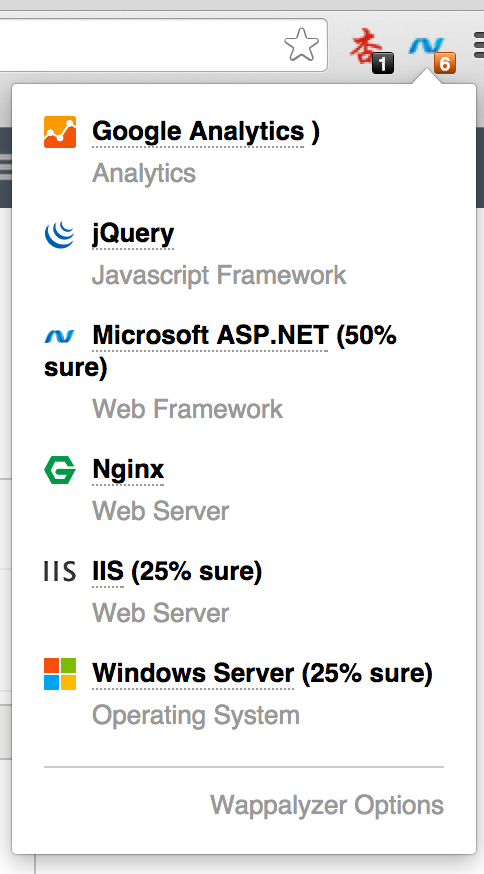Click the Google Analytics orange chart icon

tap(60, 132)
